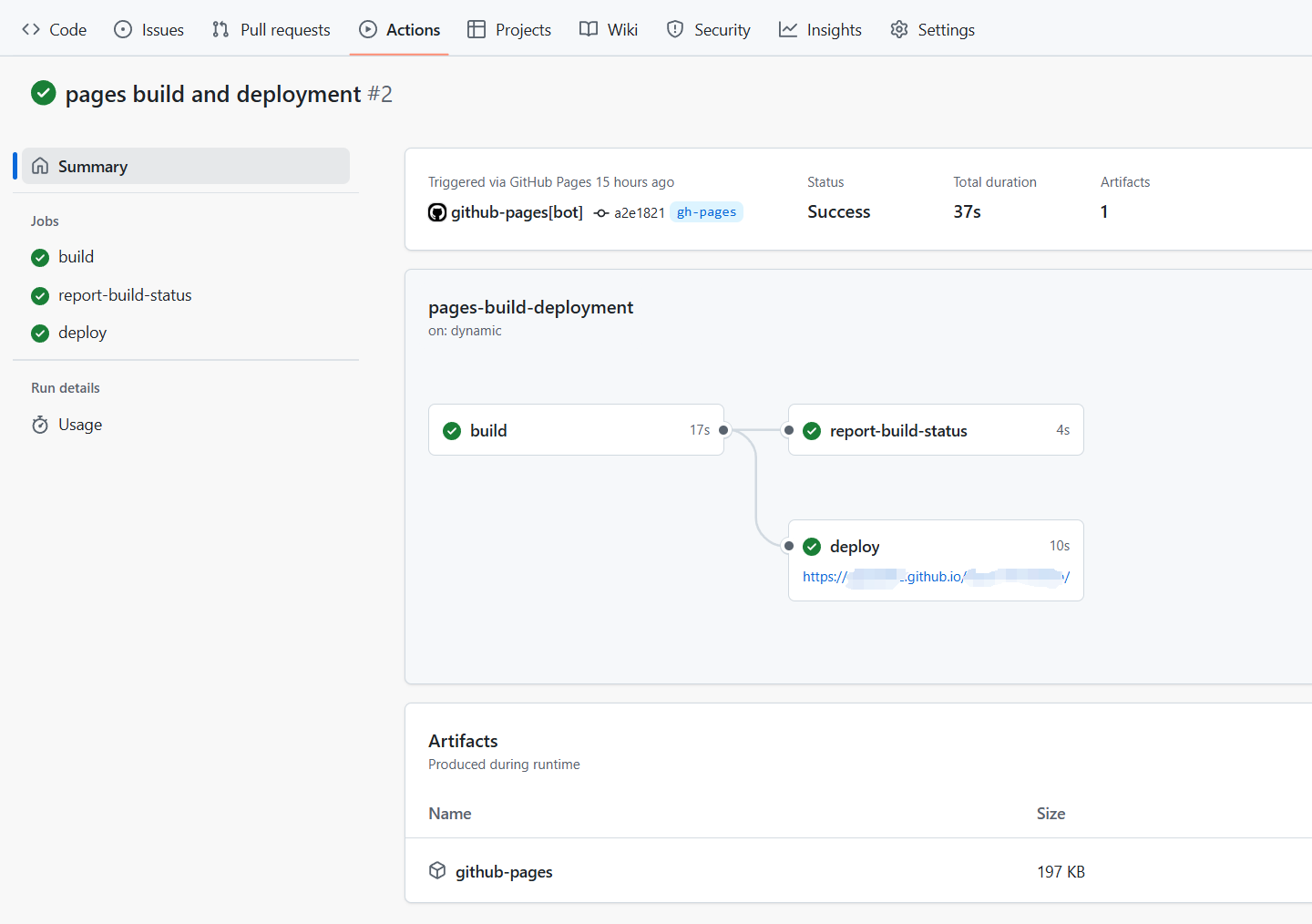Viewport: 1312px width, 924px height.
Task: View the Insights tab
Action: tap(820, 29)
